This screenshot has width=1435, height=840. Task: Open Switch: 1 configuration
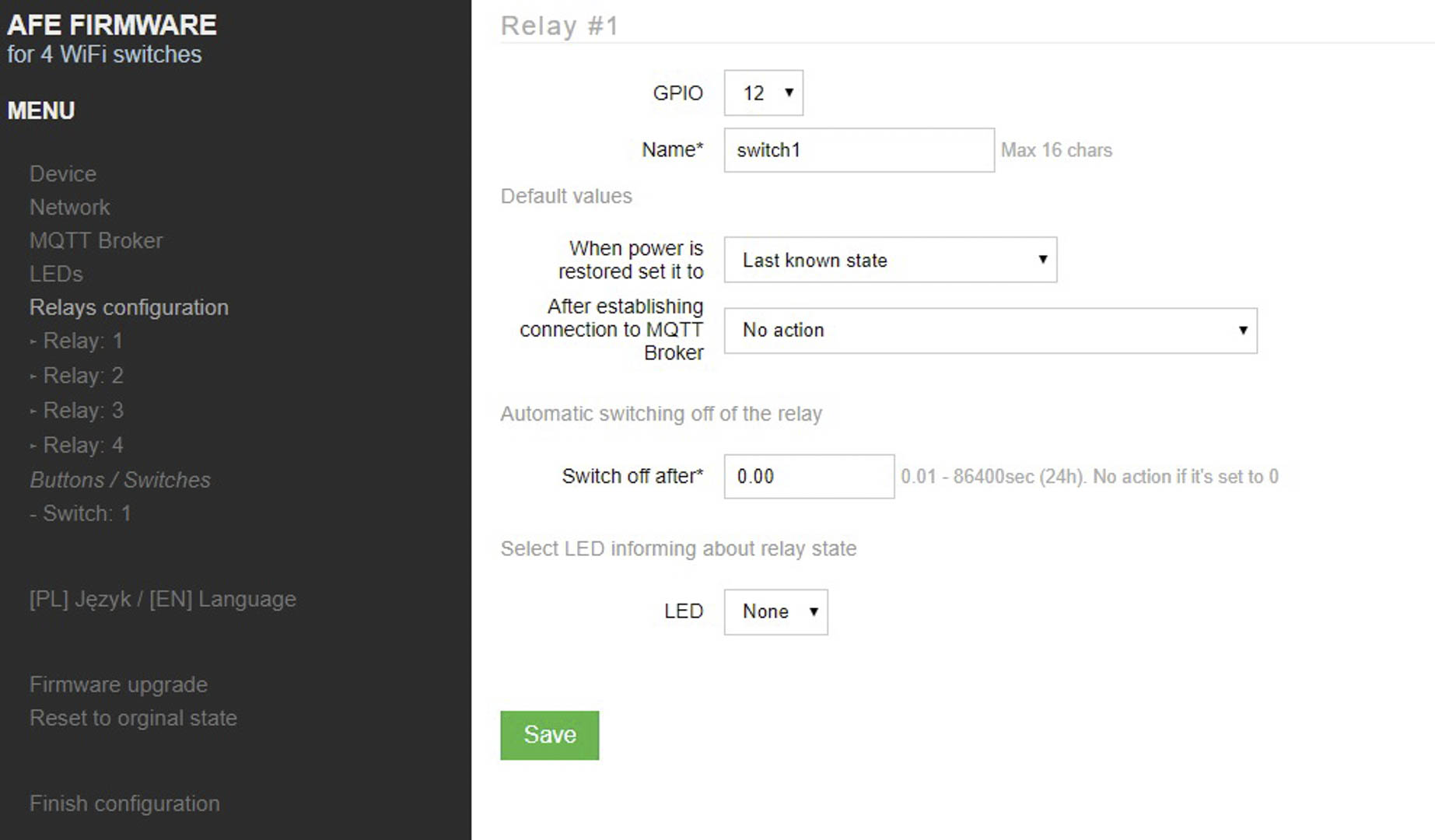[x=80, y=513]
